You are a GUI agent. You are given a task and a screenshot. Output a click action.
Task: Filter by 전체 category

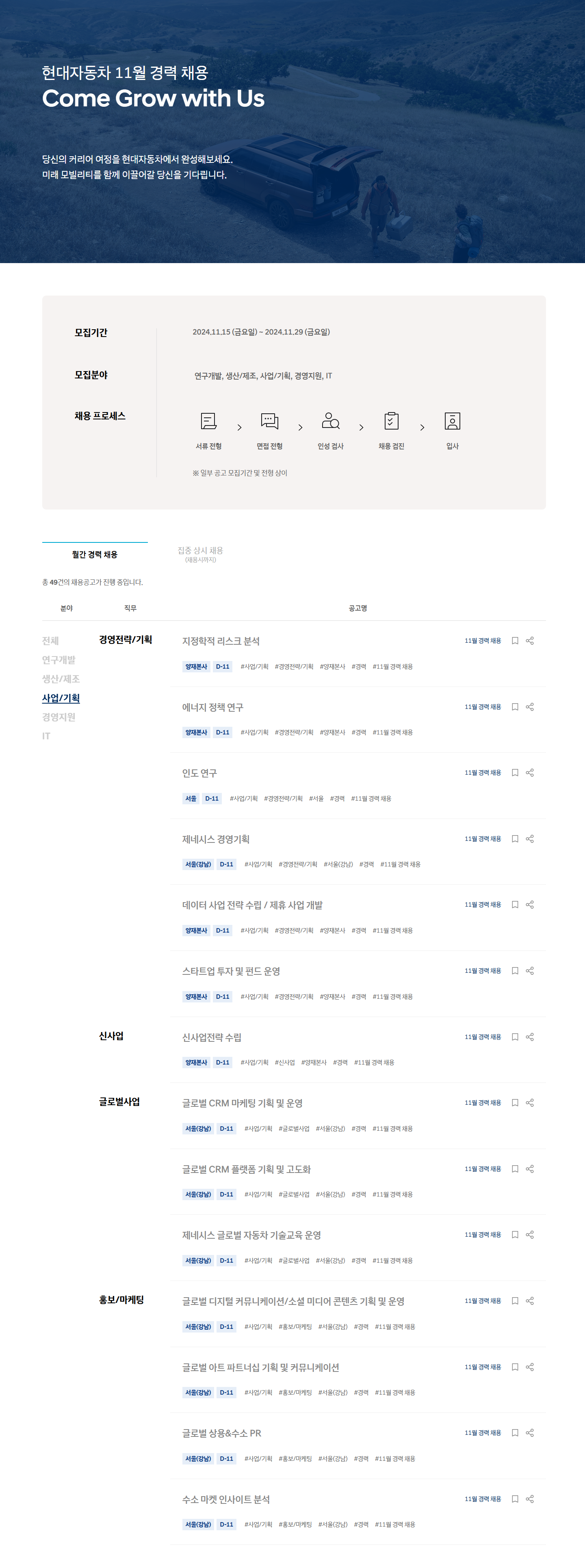point(50,641)
